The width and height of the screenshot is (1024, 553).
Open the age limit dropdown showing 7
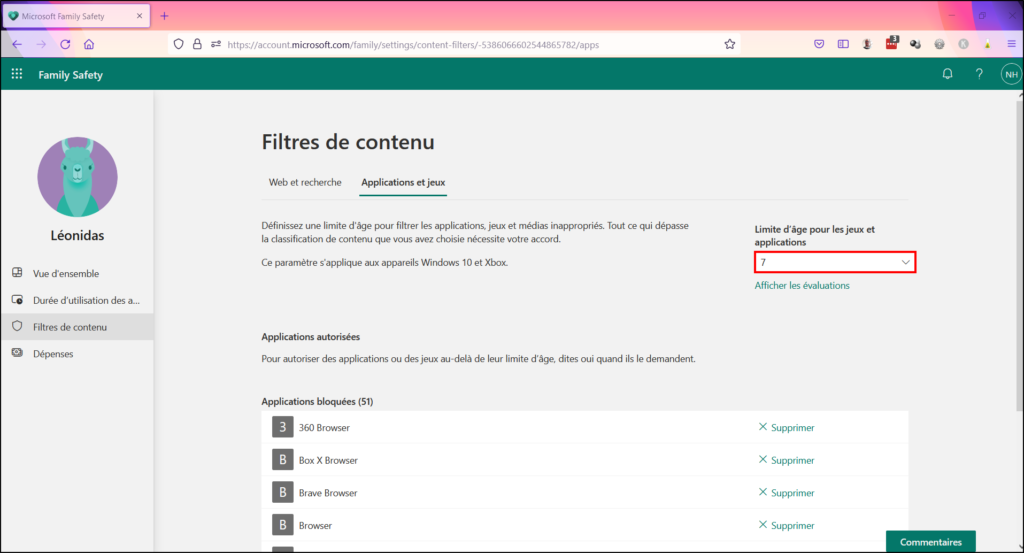pyautogui.click(x=835, y=262)
